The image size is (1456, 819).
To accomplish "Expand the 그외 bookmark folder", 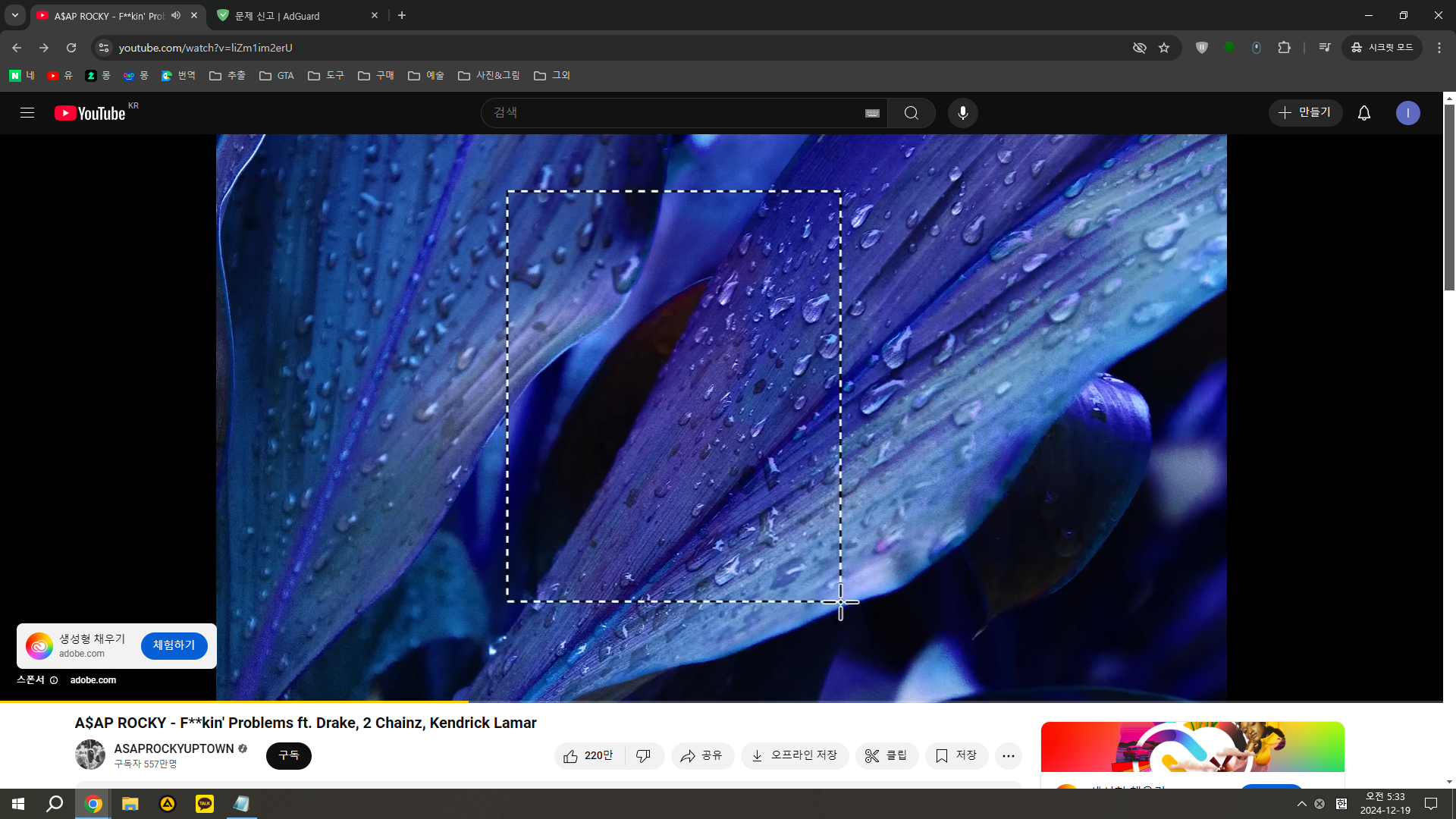I will point(552,76).
